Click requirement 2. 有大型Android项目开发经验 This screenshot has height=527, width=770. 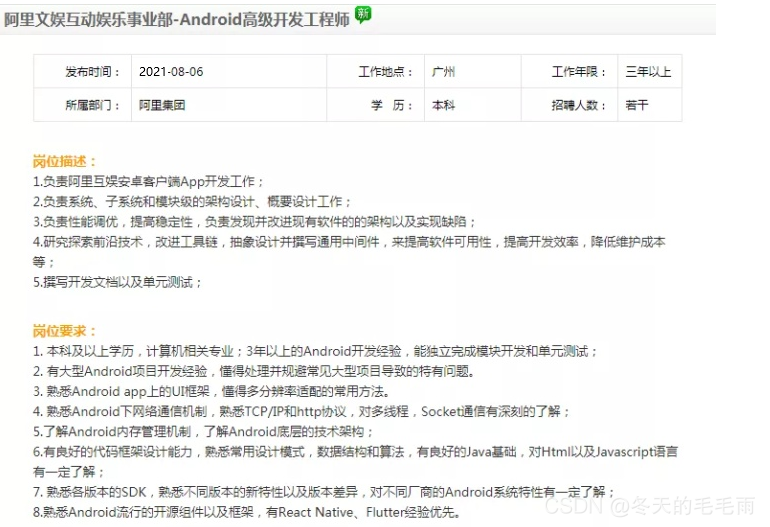tap(254, 371)
